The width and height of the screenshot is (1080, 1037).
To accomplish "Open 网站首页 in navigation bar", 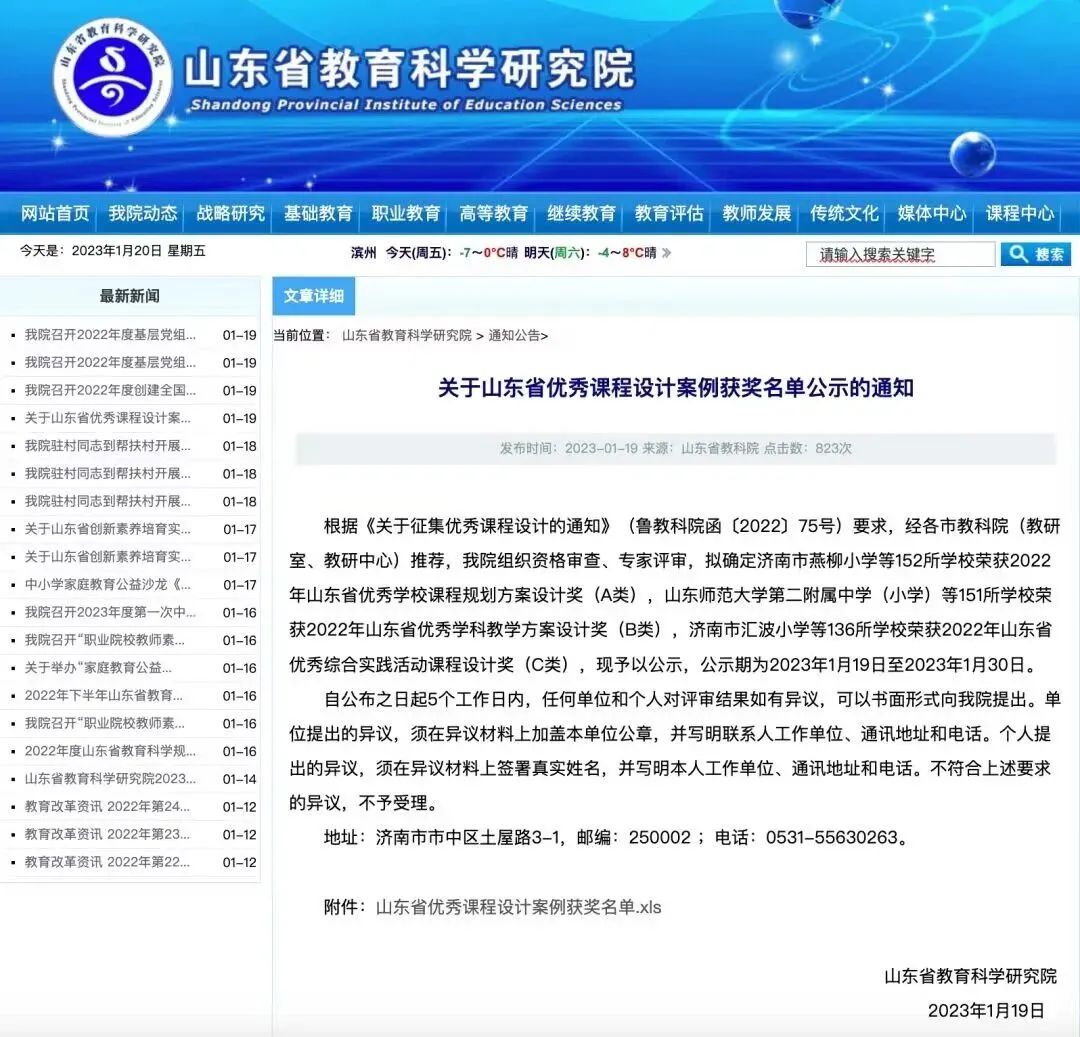I will click(x=55, y=213).
